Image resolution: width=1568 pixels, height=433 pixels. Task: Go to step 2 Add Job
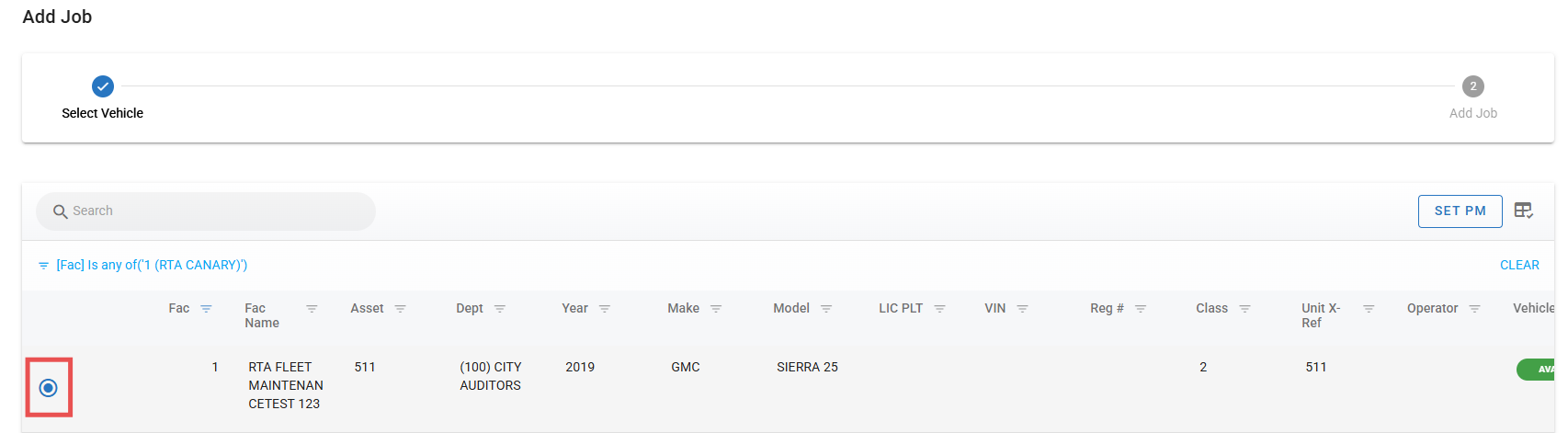(1472, 86)
